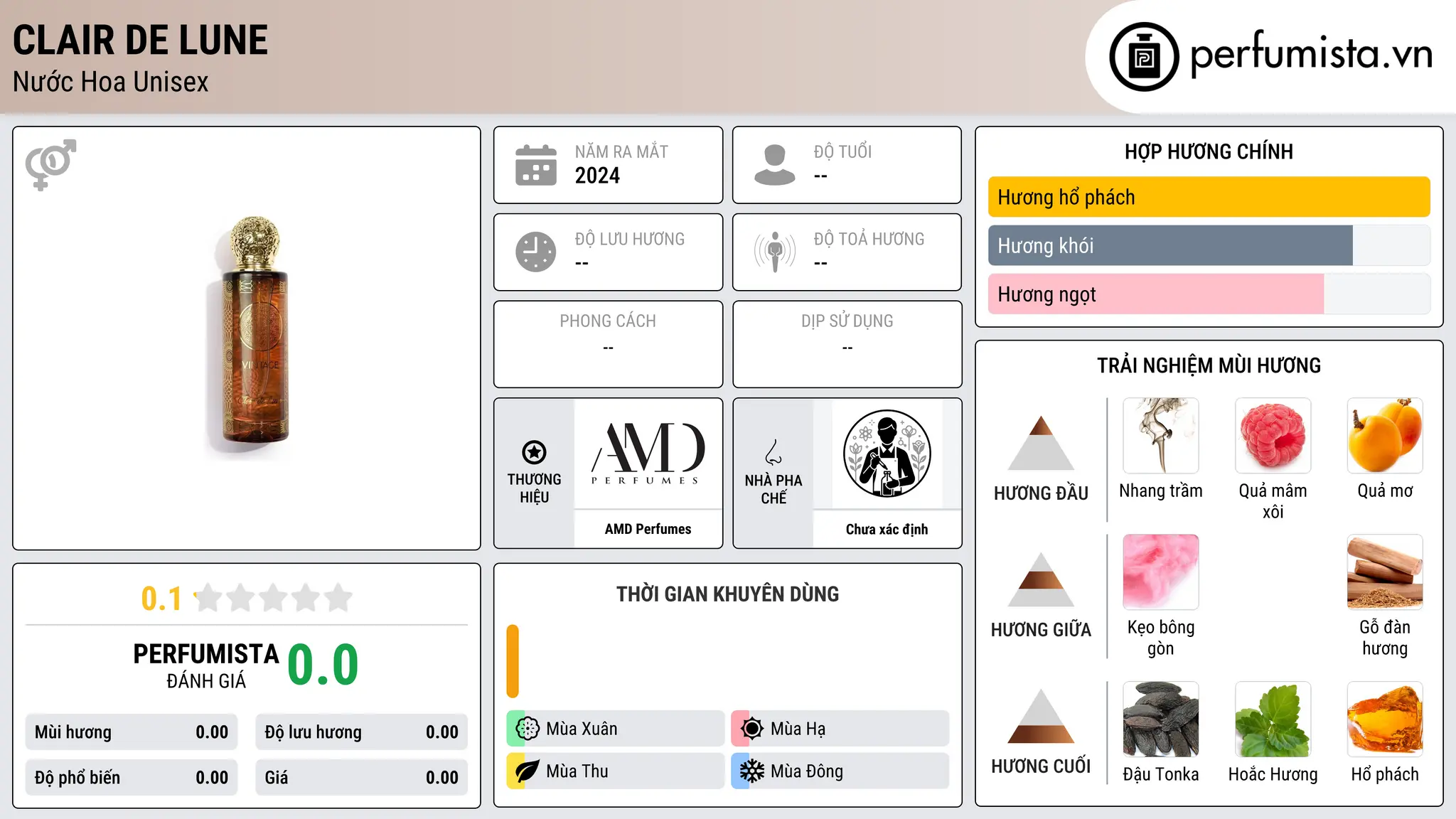Click the perfumista.vn perfume bottle logo icon
Viewport: 1456px width, 819px height.
(x=1144, y=57)
